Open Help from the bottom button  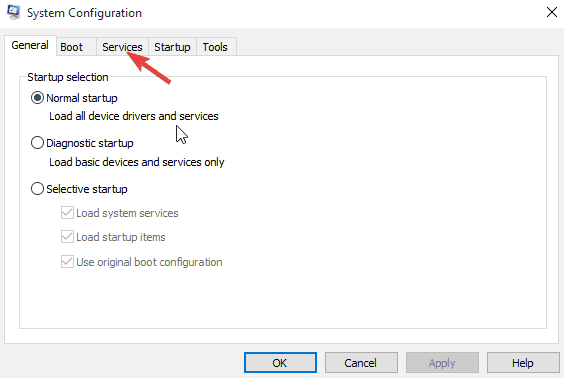523,363
